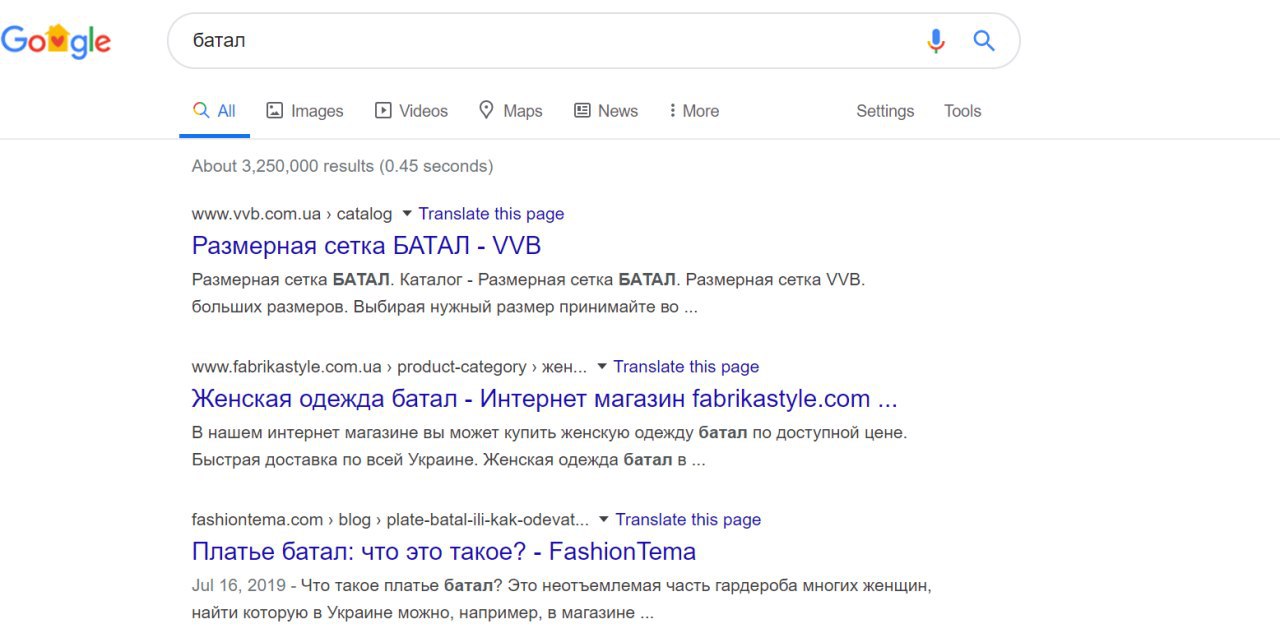The height and width of the screenshot is (633, 1280).
Task: Open the Videos tab
Action: (411, 111)
